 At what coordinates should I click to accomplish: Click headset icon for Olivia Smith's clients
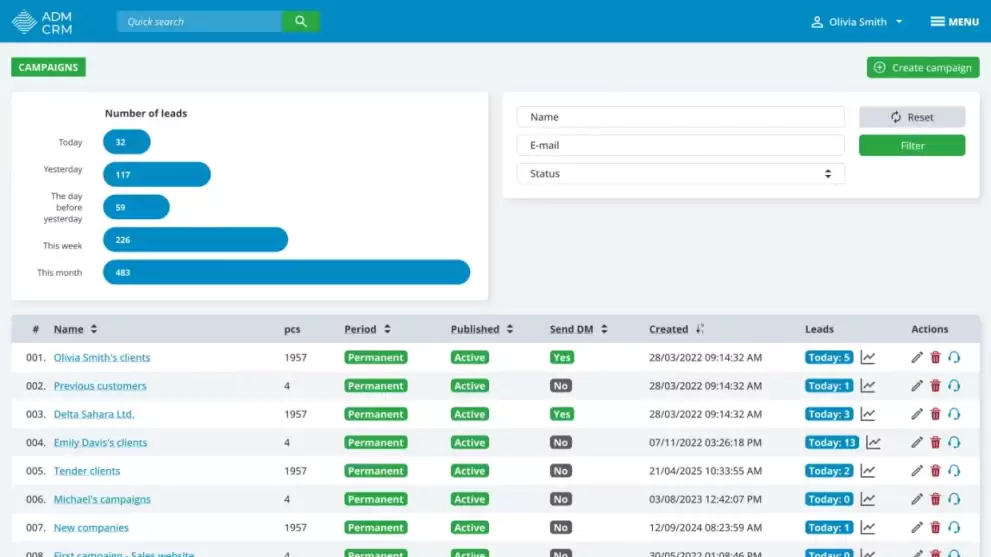click(x=954, y=357)
